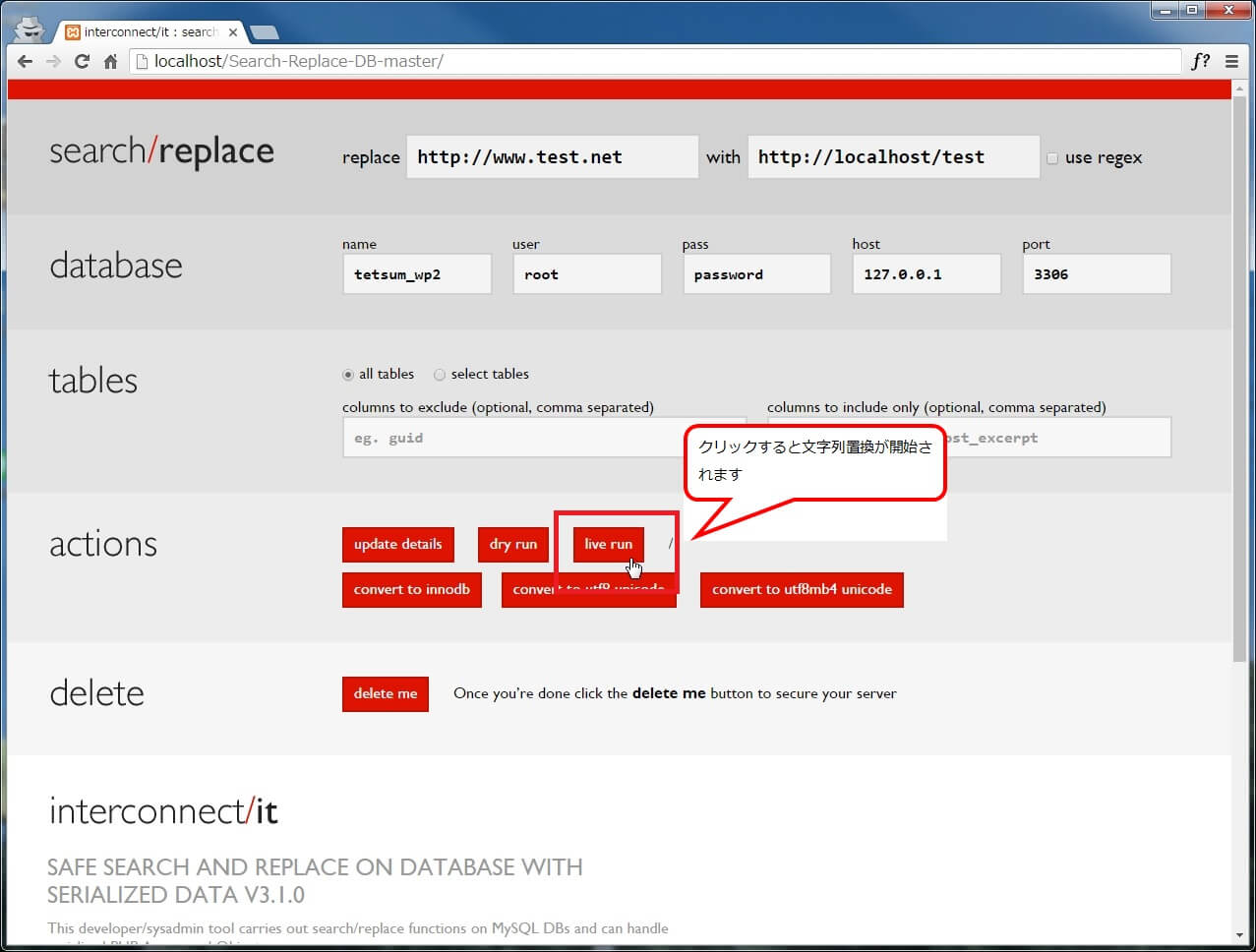Click the update details button

397,545
